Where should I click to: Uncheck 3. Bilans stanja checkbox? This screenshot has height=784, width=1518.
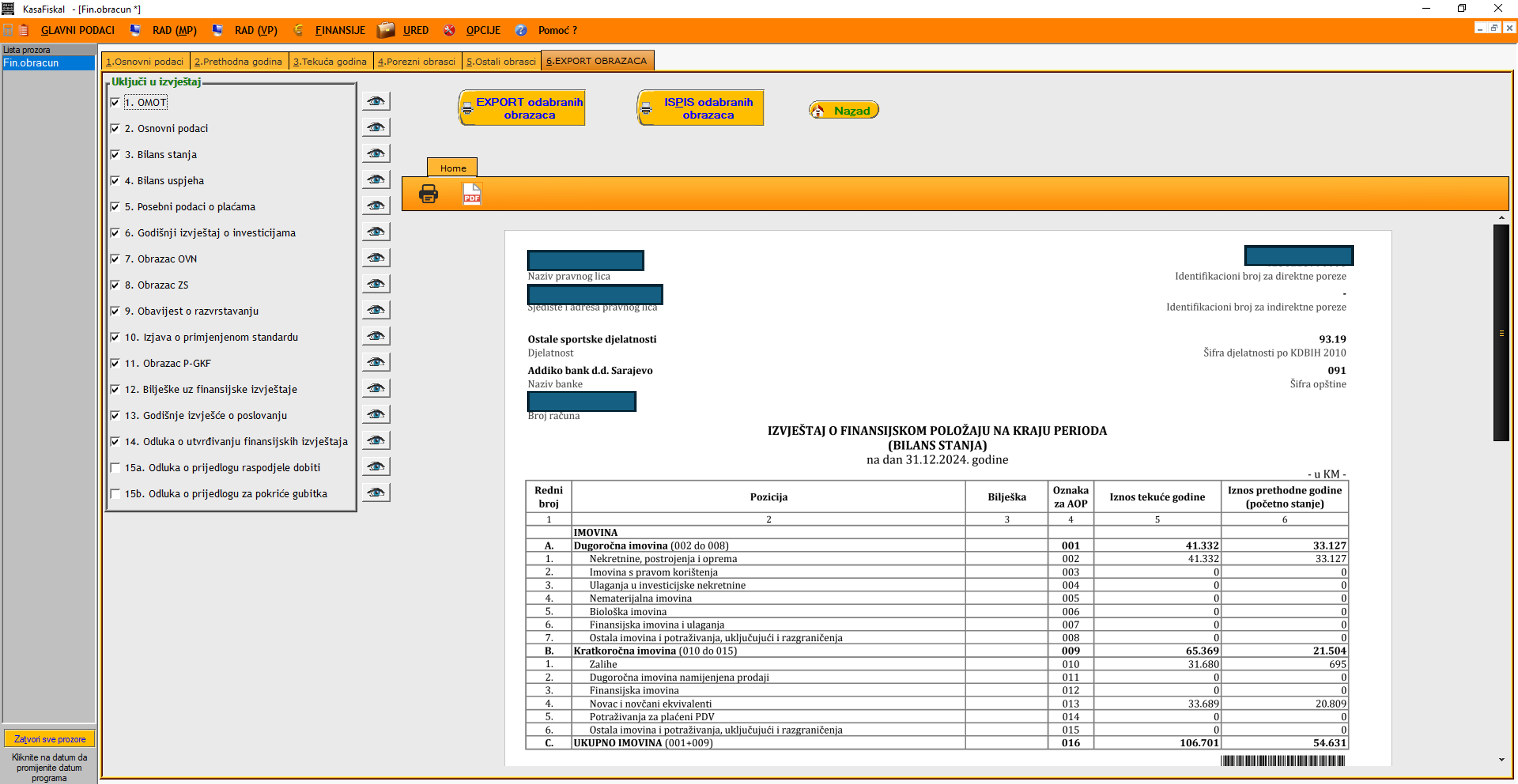(x=116, y=154)
